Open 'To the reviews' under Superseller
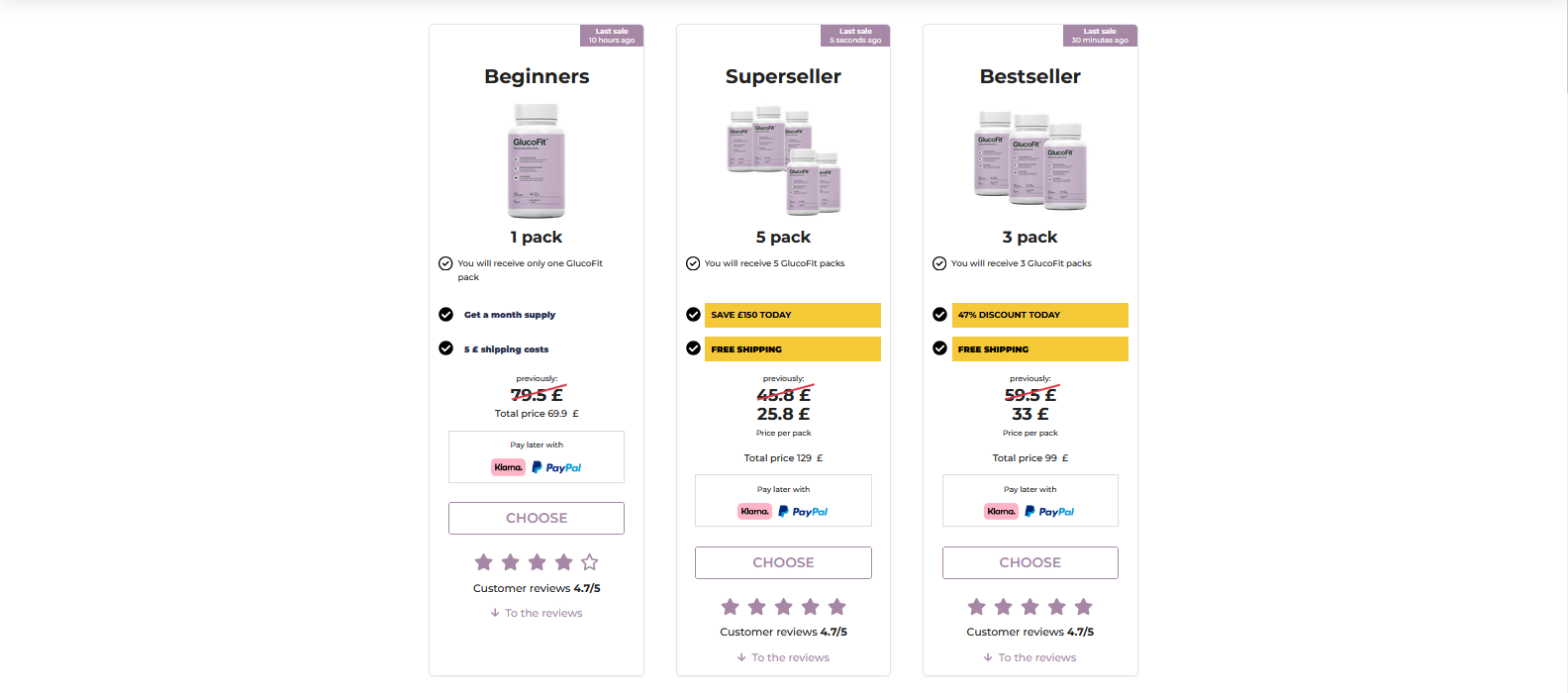 (x=790, y=657)
